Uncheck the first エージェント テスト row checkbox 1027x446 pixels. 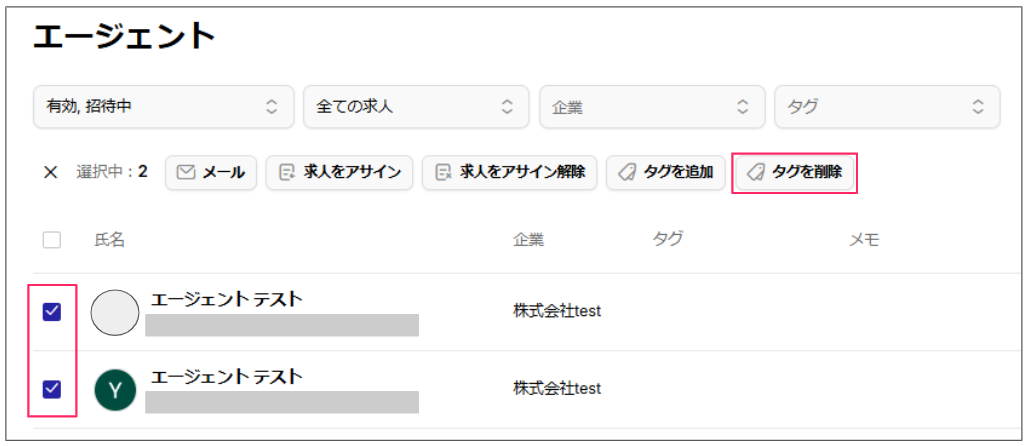(52, 312)
